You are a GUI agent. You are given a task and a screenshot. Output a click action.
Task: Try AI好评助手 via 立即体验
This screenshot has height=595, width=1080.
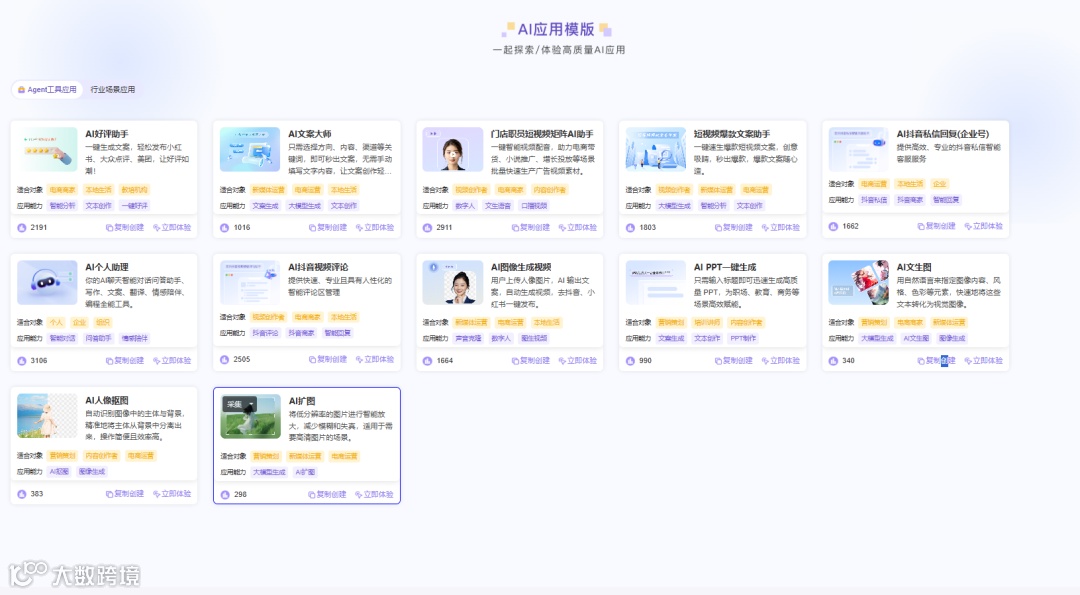(172, 227)
